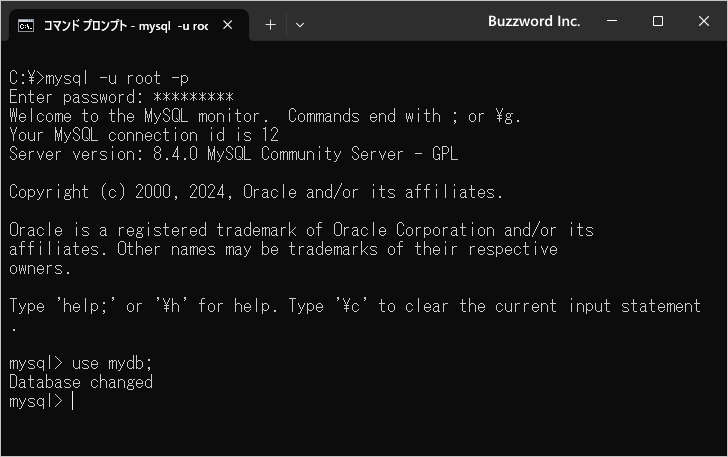The image size is (728, 457).
Task: Click the 'mysql -u root -p' command
Action: (x=117, y=78)
